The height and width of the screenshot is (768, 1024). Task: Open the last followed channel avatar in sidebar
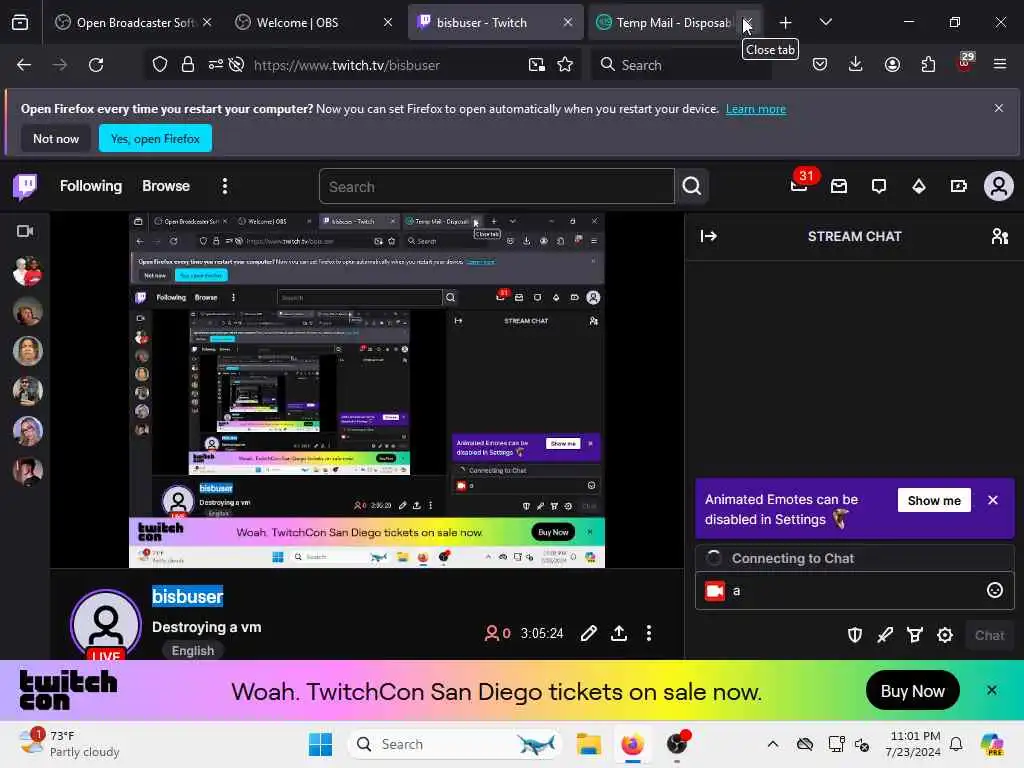(27, 471)
